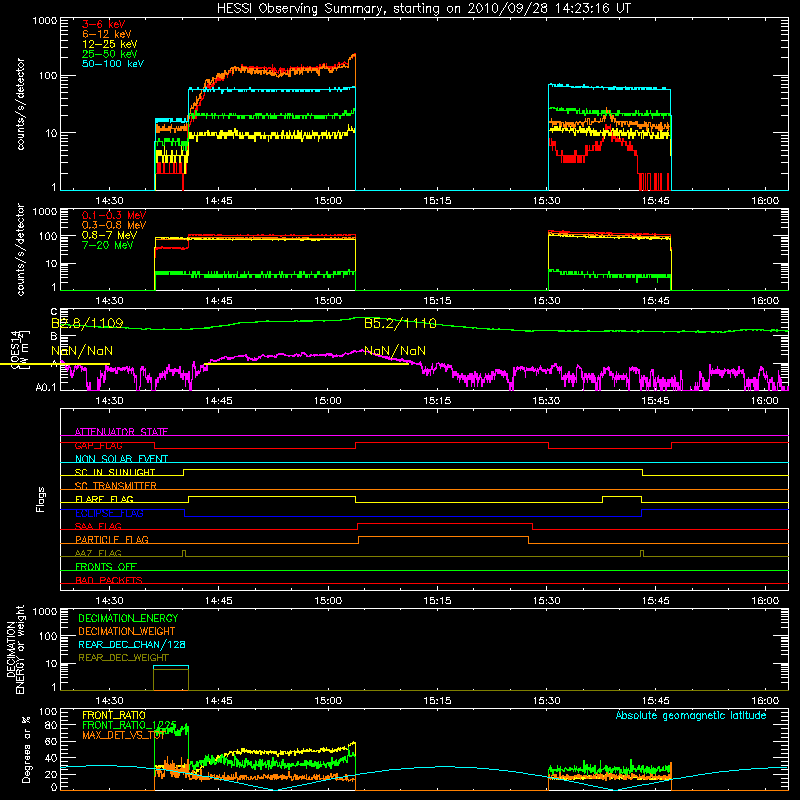Pick the 50-100 keV legend label

click(113, 64)
